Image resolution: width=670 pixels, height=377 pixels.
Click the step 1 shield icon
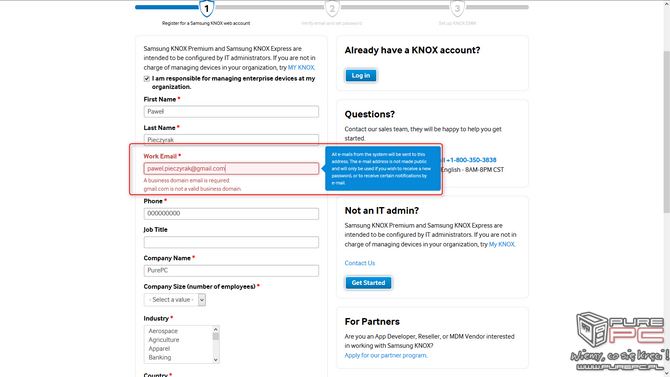point(206,8)
